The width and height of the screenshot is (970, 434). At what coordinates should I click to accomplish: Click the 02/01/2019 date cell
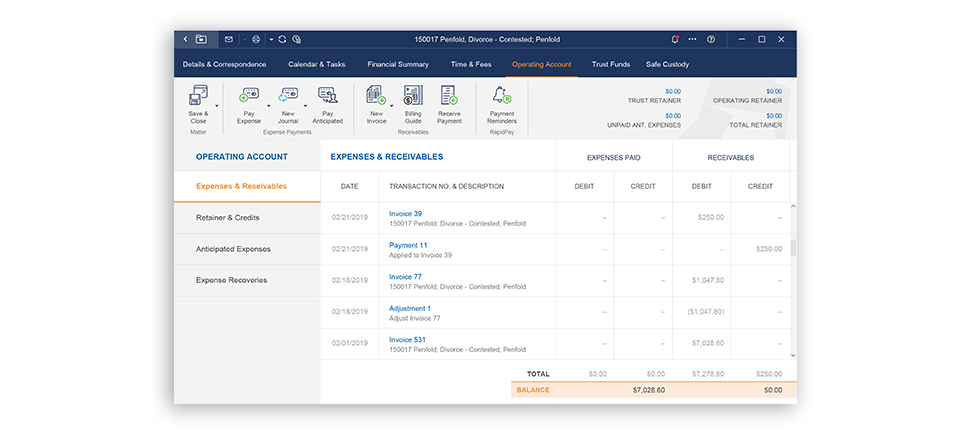[x=350, y=343]
